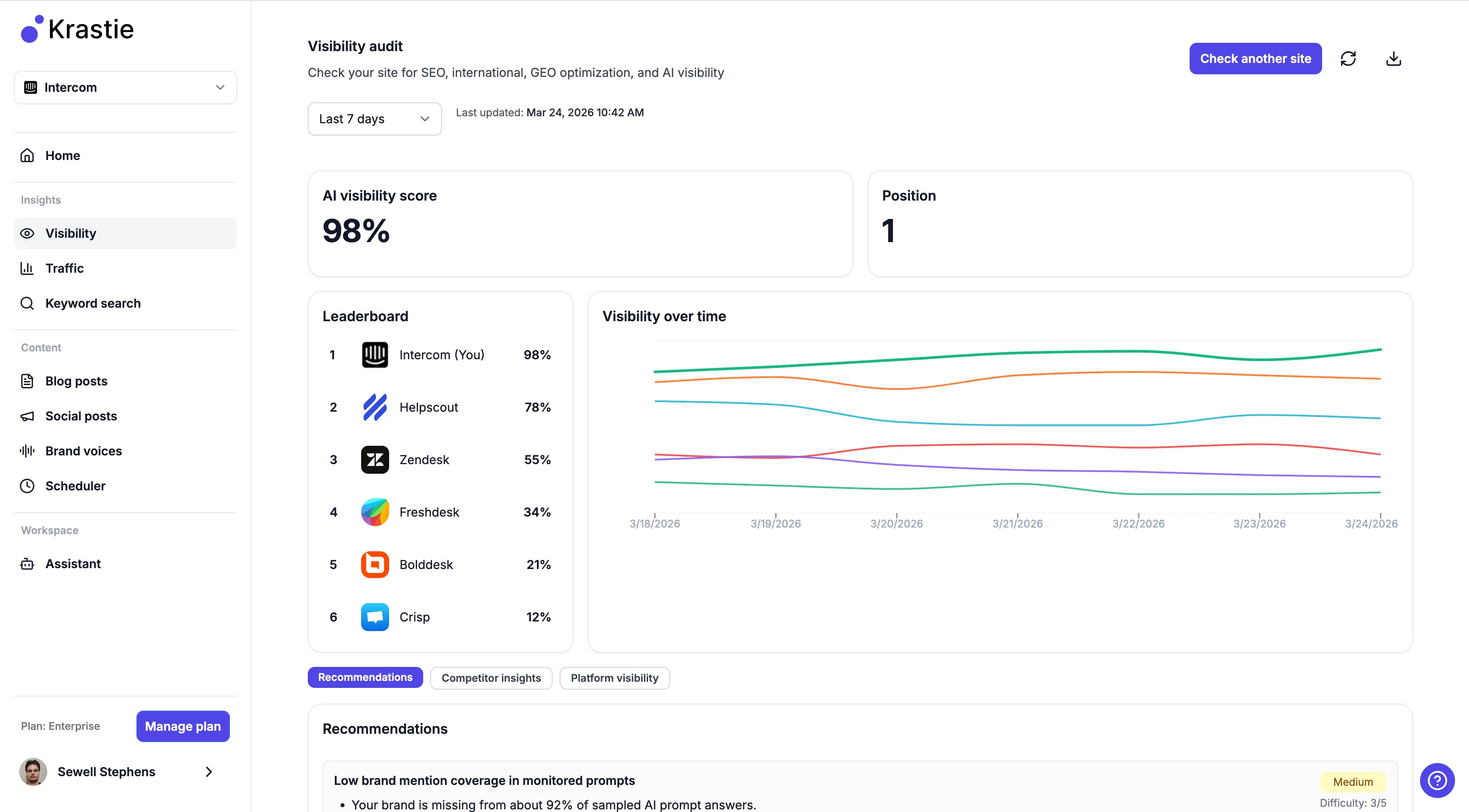Screen dimensions: 1469x812
Task: Select the Visibility menu item
Action: pyautogui.click(x=125, y=233)
